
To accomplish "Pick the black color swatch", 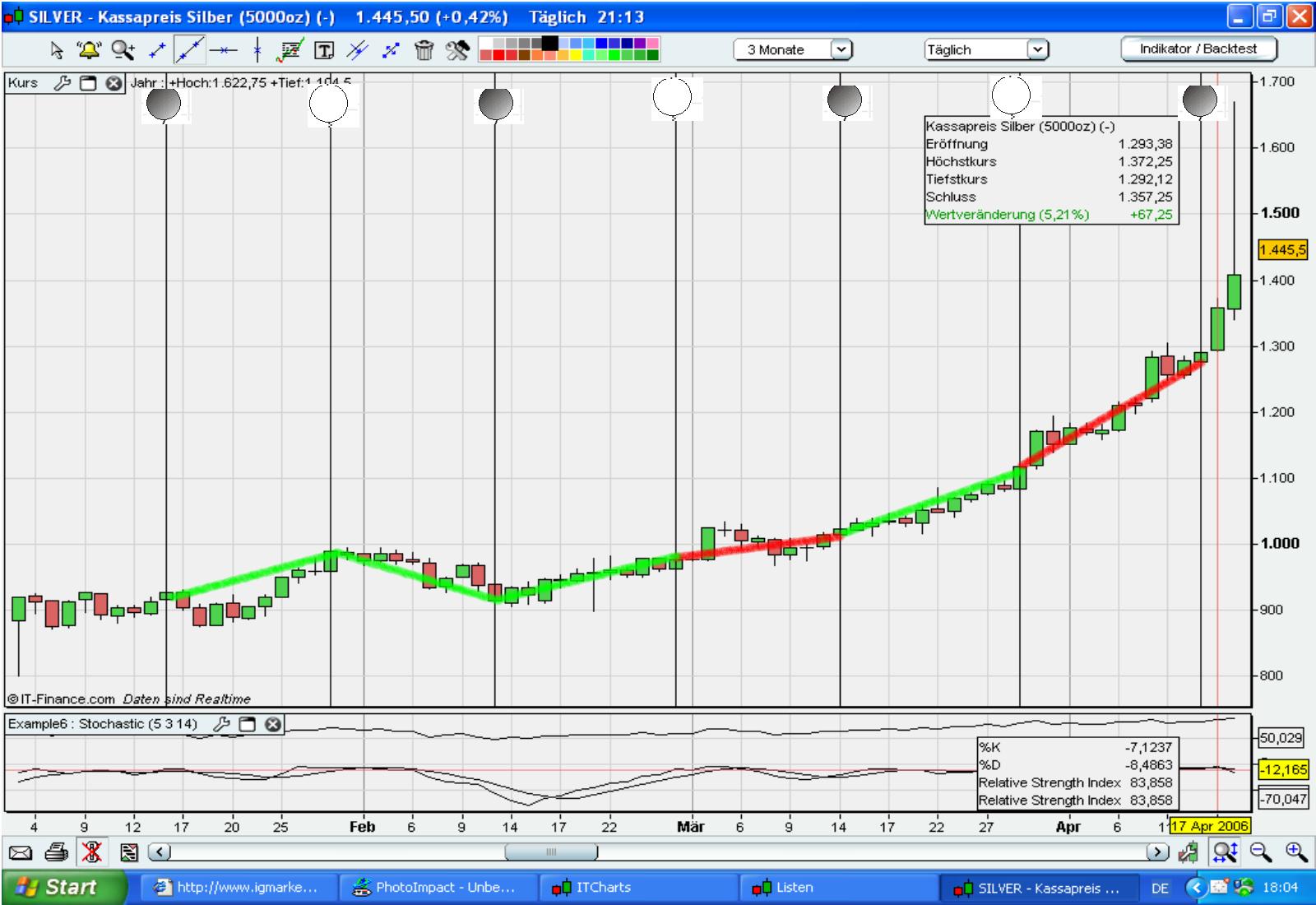I will coord(550,43).
